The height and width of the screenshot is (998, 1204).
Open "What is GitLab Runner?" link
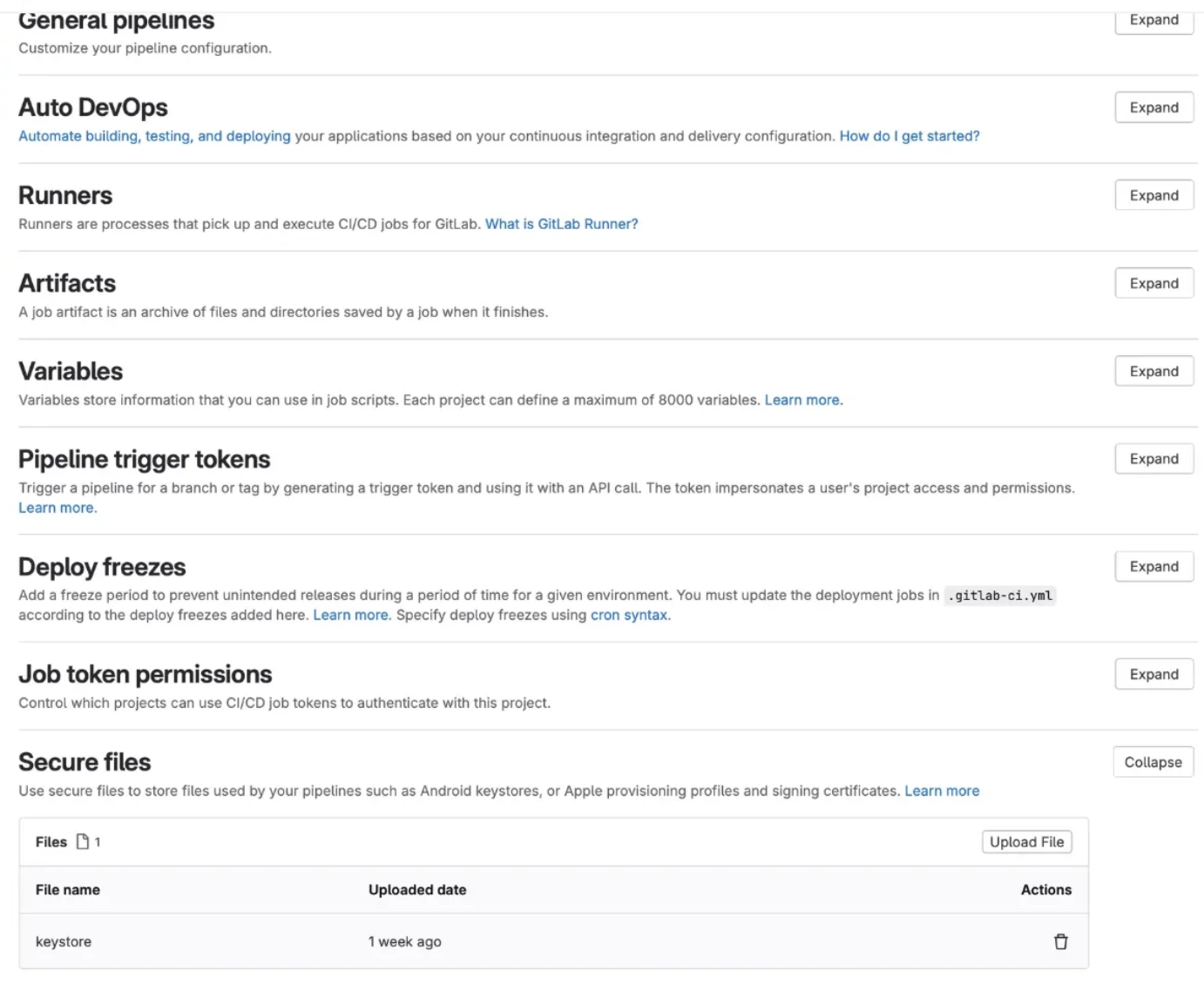(x=561, y=224)
